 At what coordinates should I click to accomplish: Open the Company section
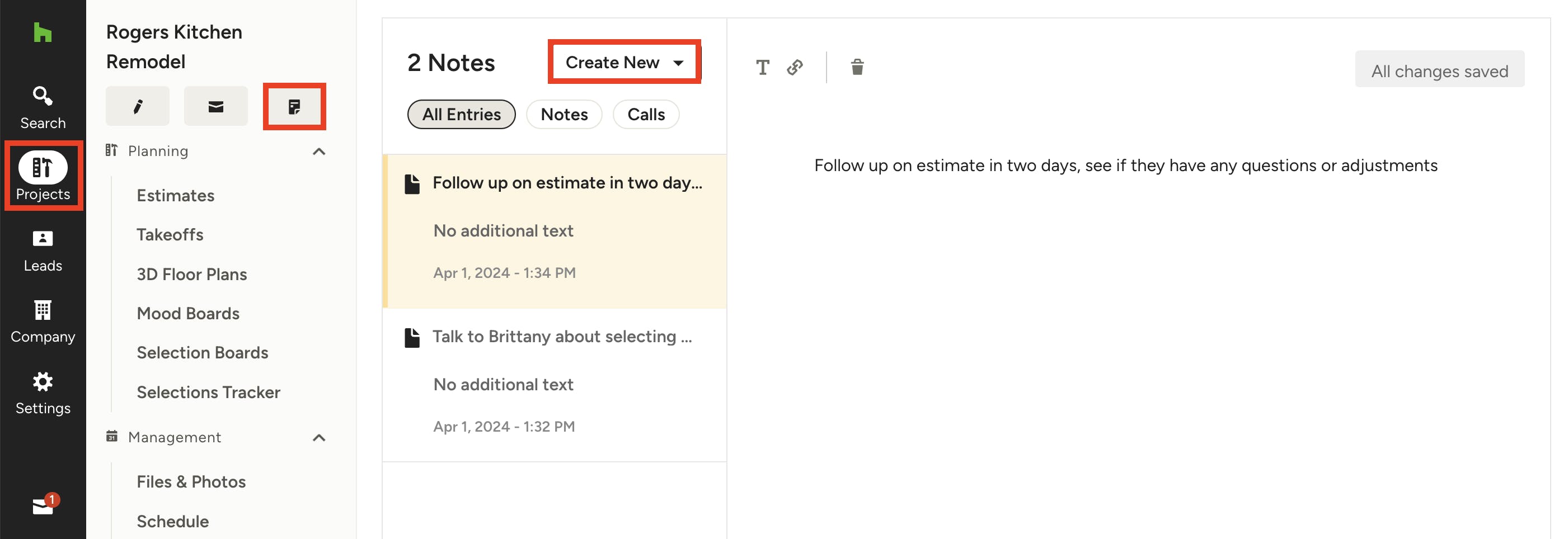click(x=43, y=322)
